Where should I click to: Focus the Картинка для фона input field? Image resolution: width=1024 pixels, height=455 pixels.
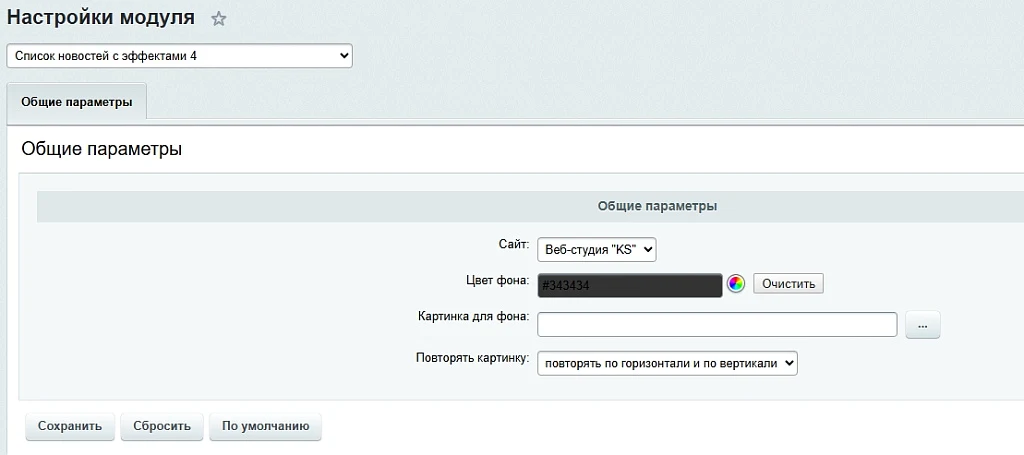[x=717, y=324]
